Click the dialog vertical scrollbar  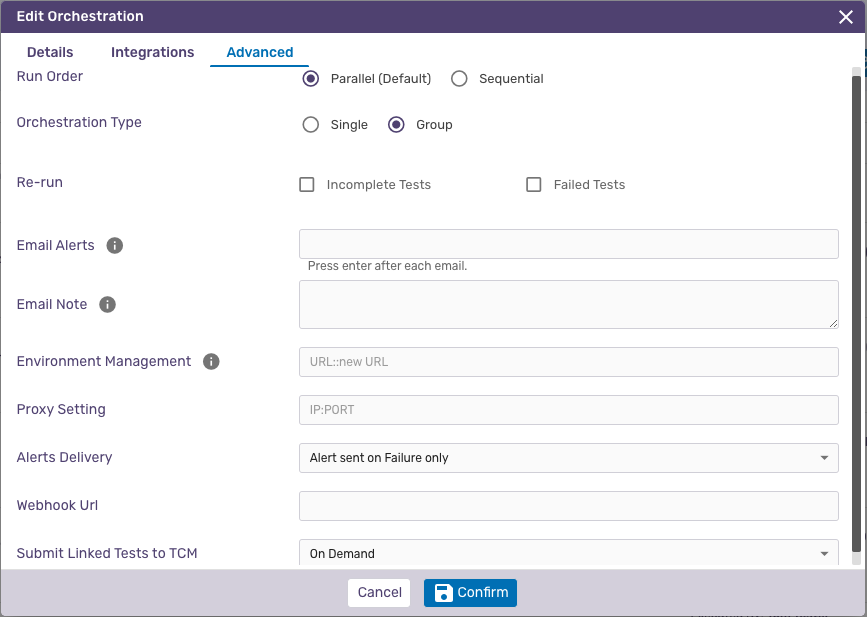[856, 312]
